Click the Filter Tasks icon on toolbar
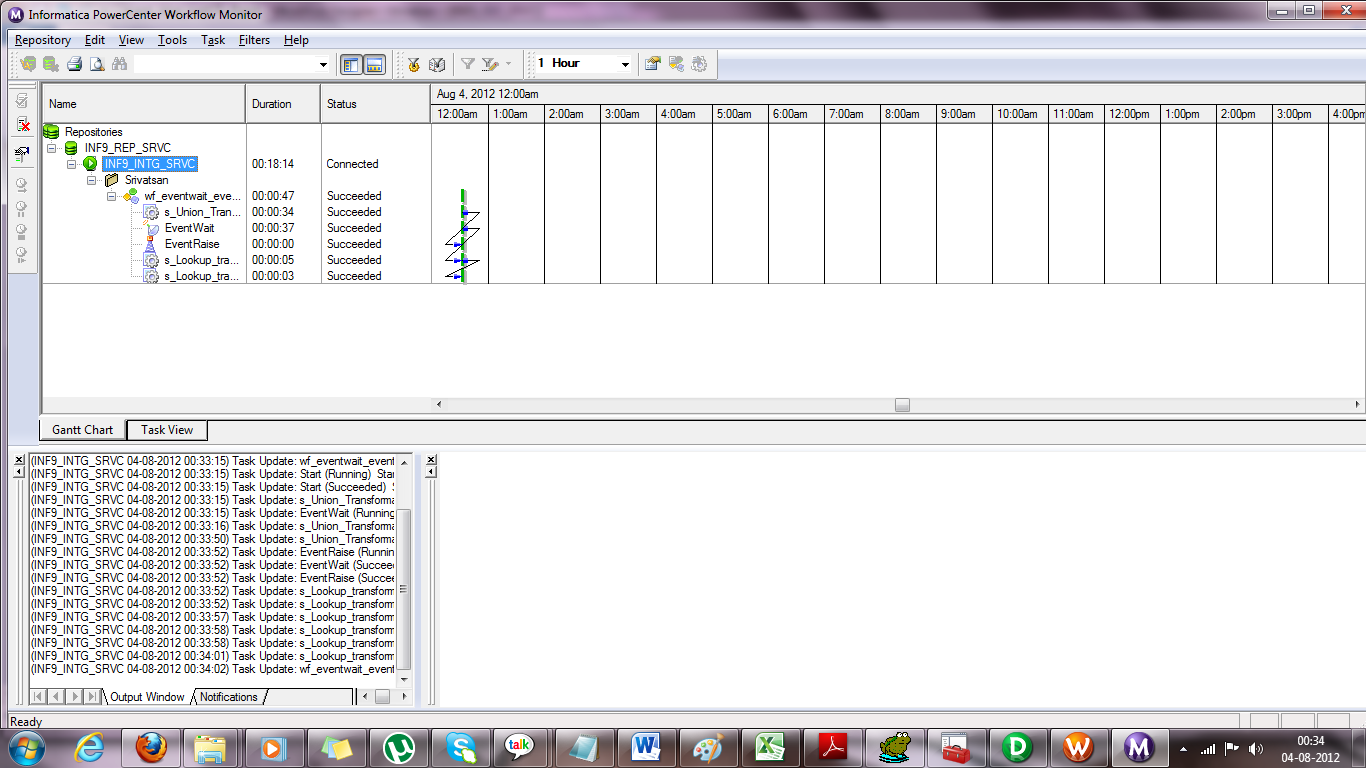1366x768 pixels. 467,64
